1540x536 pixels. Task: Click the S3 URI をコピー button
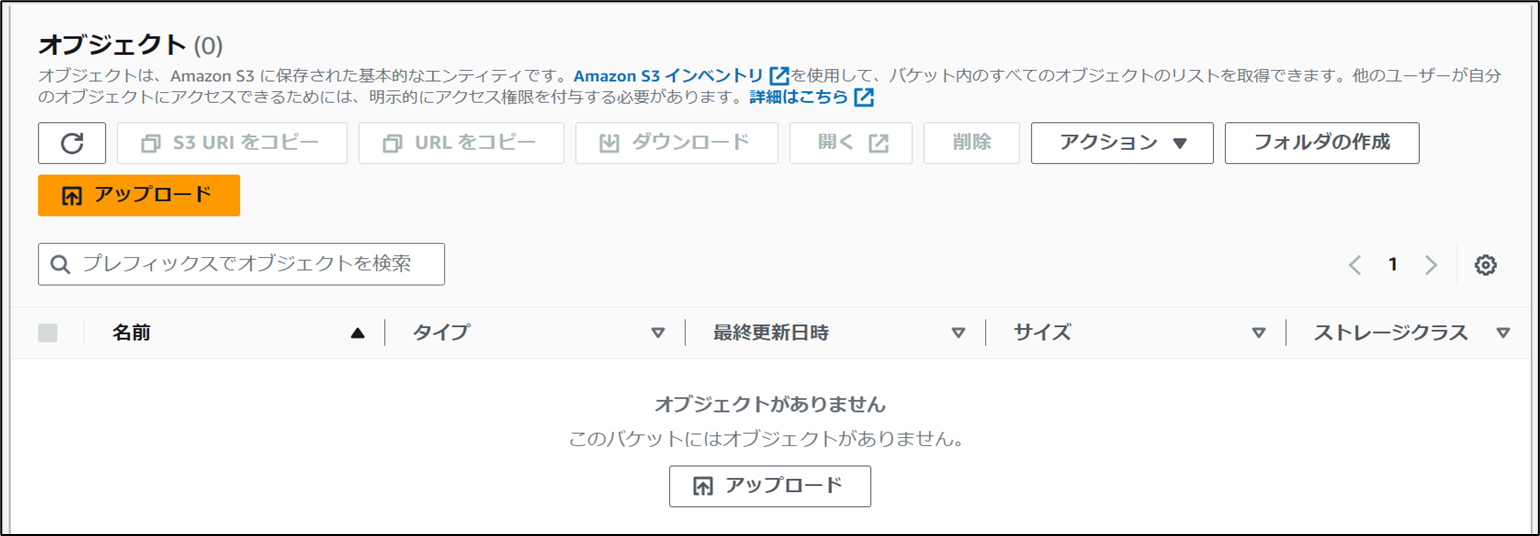coord(232,143)
